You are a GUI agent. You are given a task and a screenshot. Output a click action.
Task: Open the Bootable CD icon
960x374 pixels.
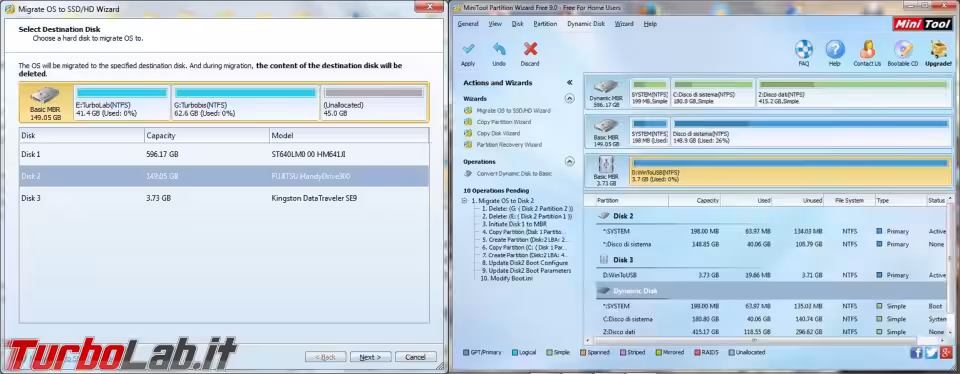(x=903, y=49)
